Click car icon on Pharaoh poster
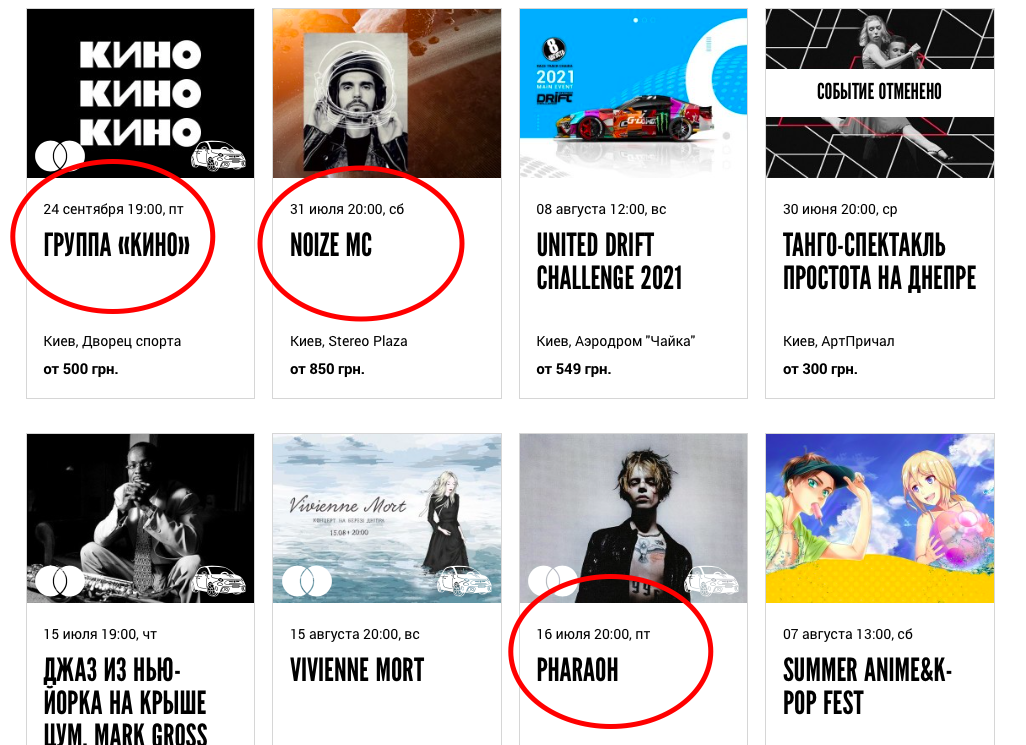 point(711,581)
